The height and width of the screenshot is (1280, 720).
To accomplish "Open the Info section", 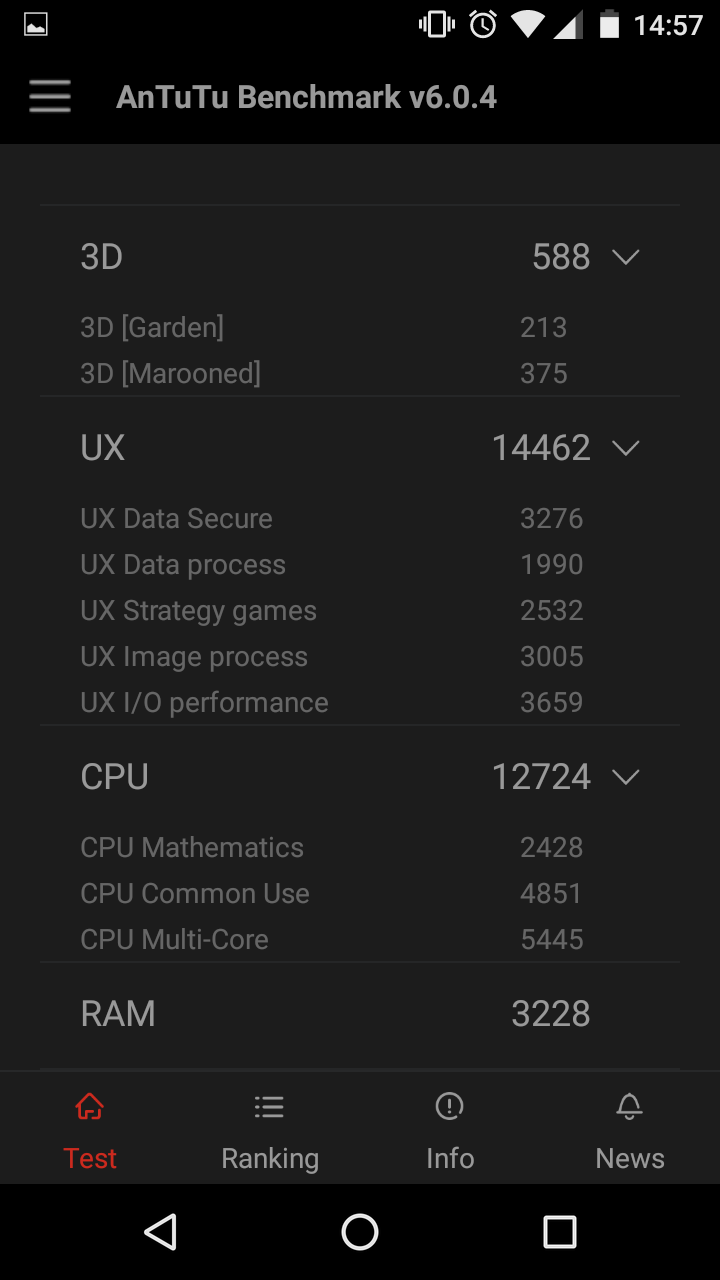I will tap(449, 1158).
